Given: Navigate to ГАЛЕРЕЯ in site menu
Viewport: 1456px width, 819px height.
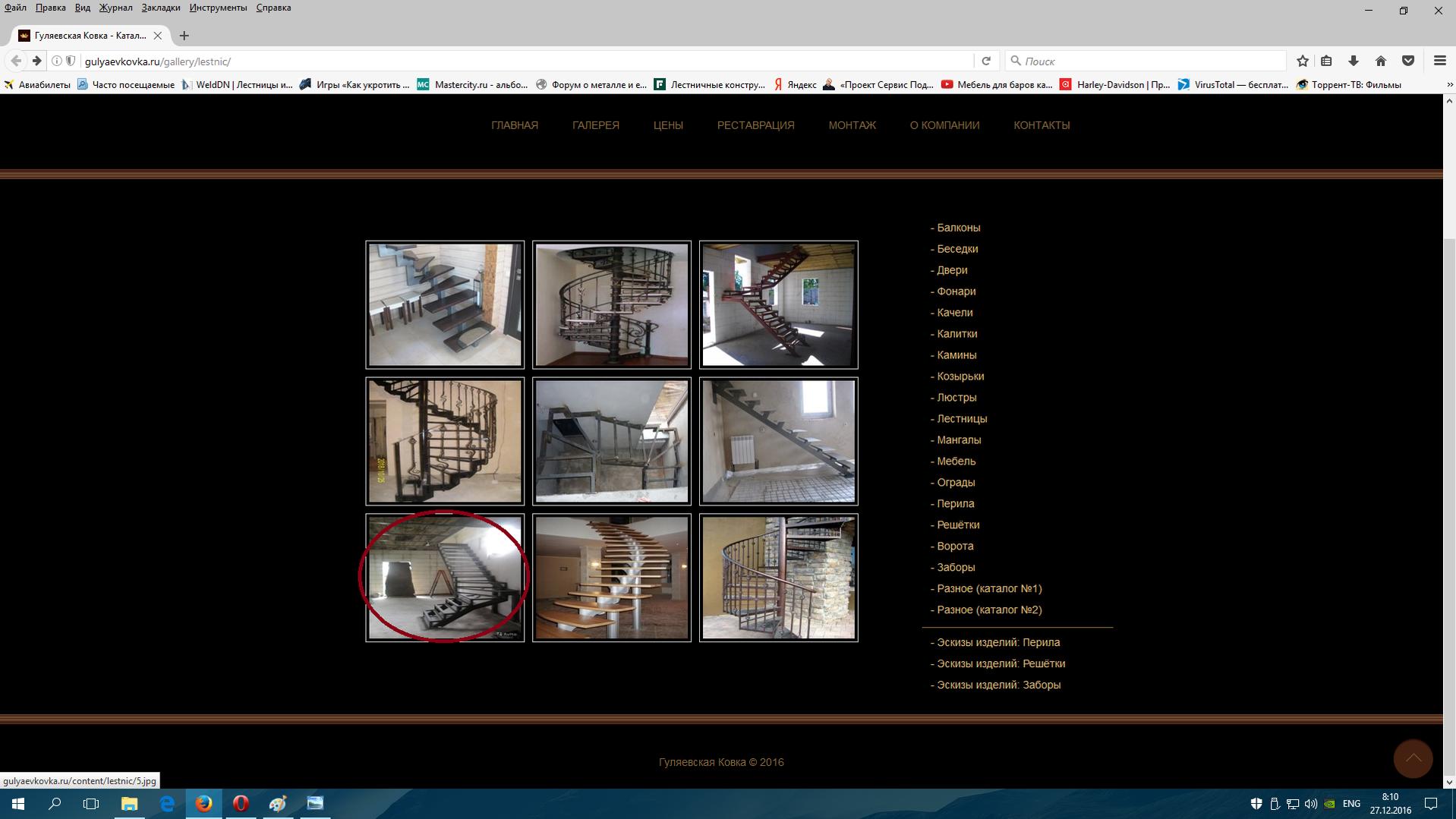Looking at the screenshot, I should (x=596, y=125).
